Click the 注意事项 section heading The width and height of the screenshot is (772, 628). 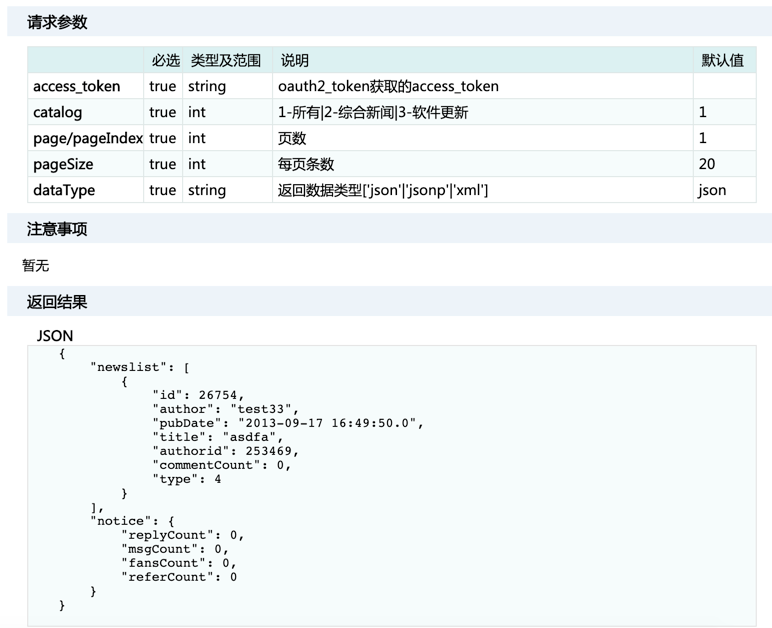tap(57, 229)
